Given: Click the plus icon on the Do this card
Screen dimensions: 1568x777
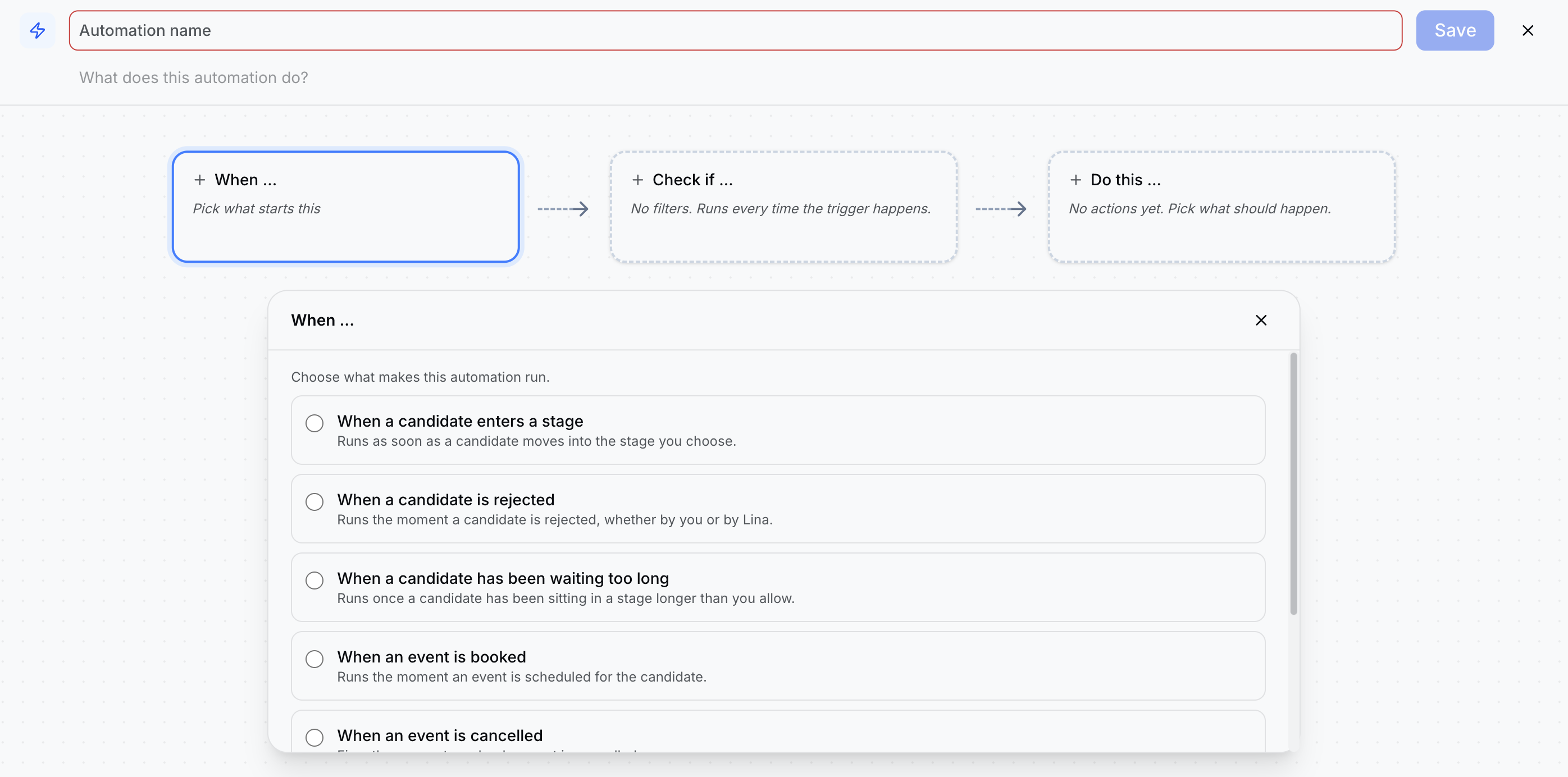Looking at the screenshot, I should (x=1075, y=180).
